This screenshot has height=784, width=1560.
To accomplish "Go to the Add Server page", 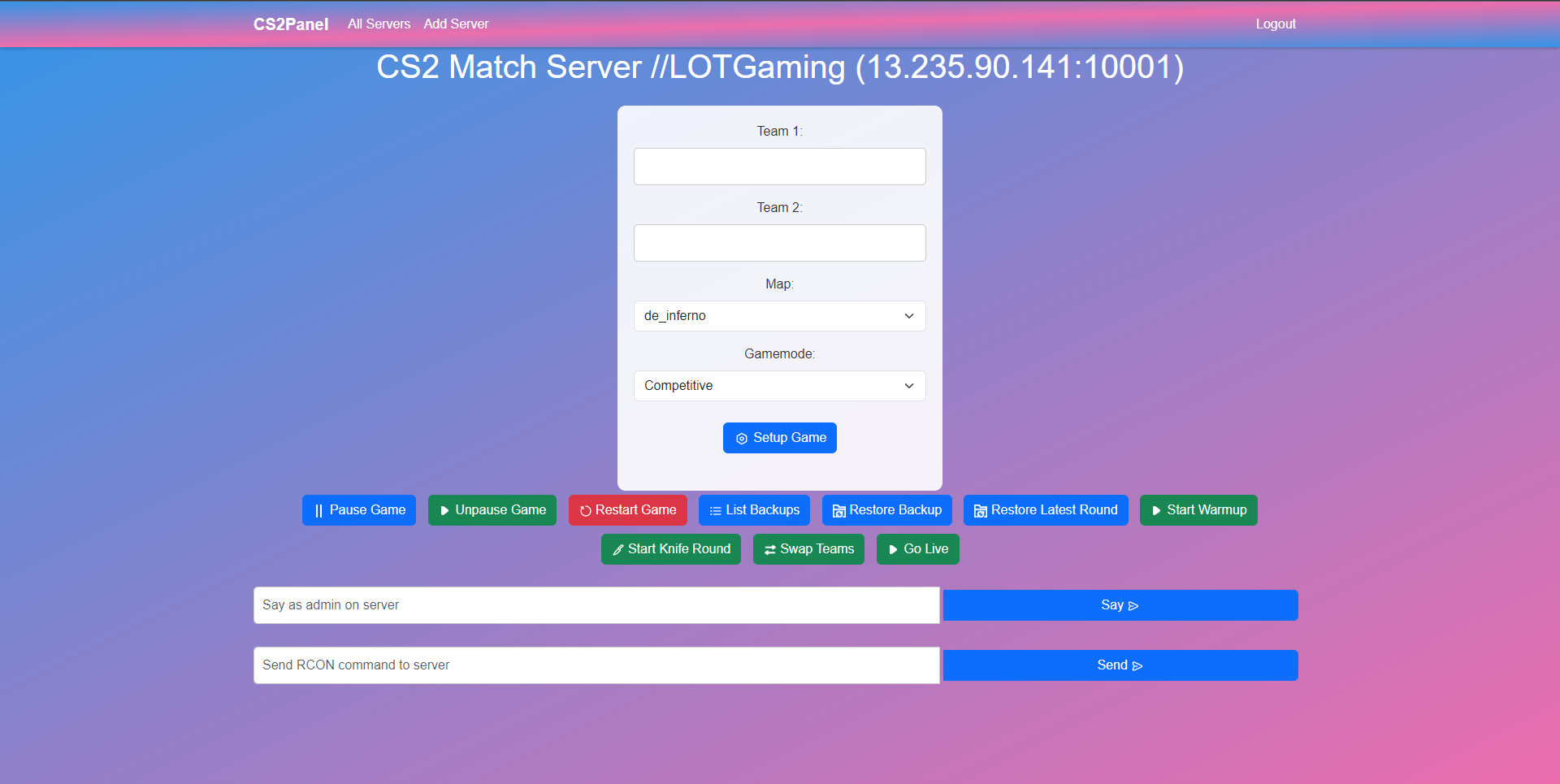I will (456, 24).
